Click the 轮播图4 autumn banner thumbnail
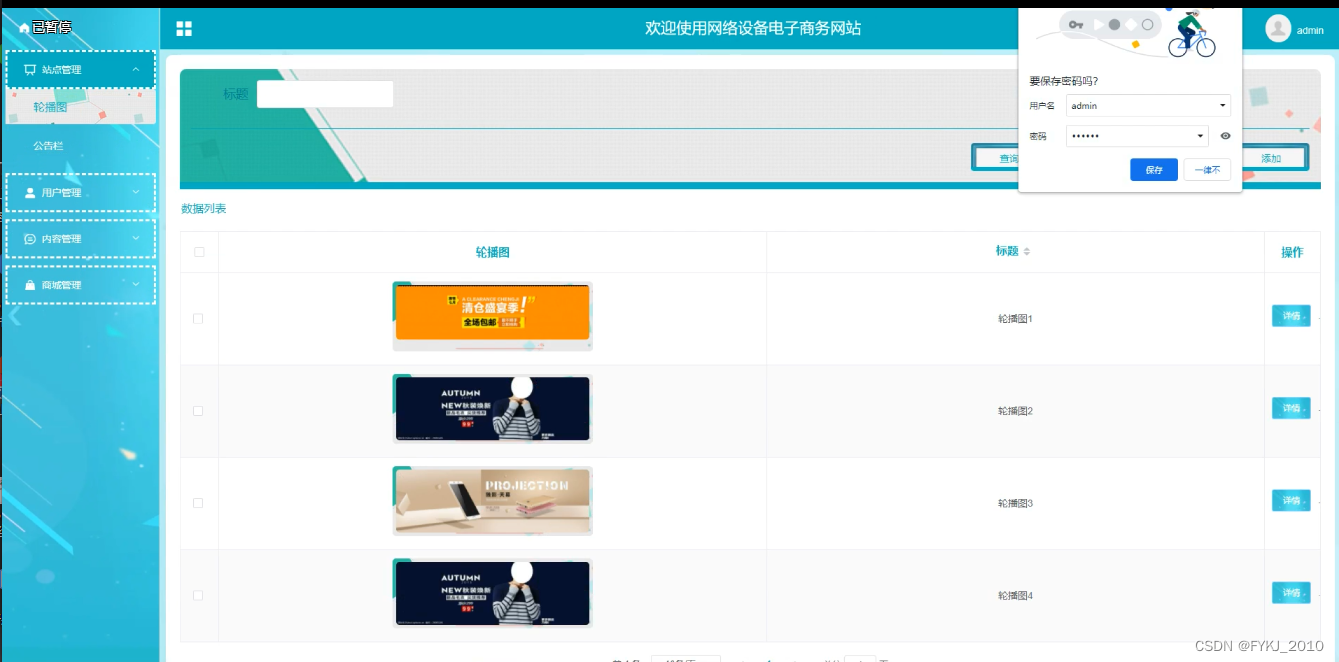 (492, 593)
